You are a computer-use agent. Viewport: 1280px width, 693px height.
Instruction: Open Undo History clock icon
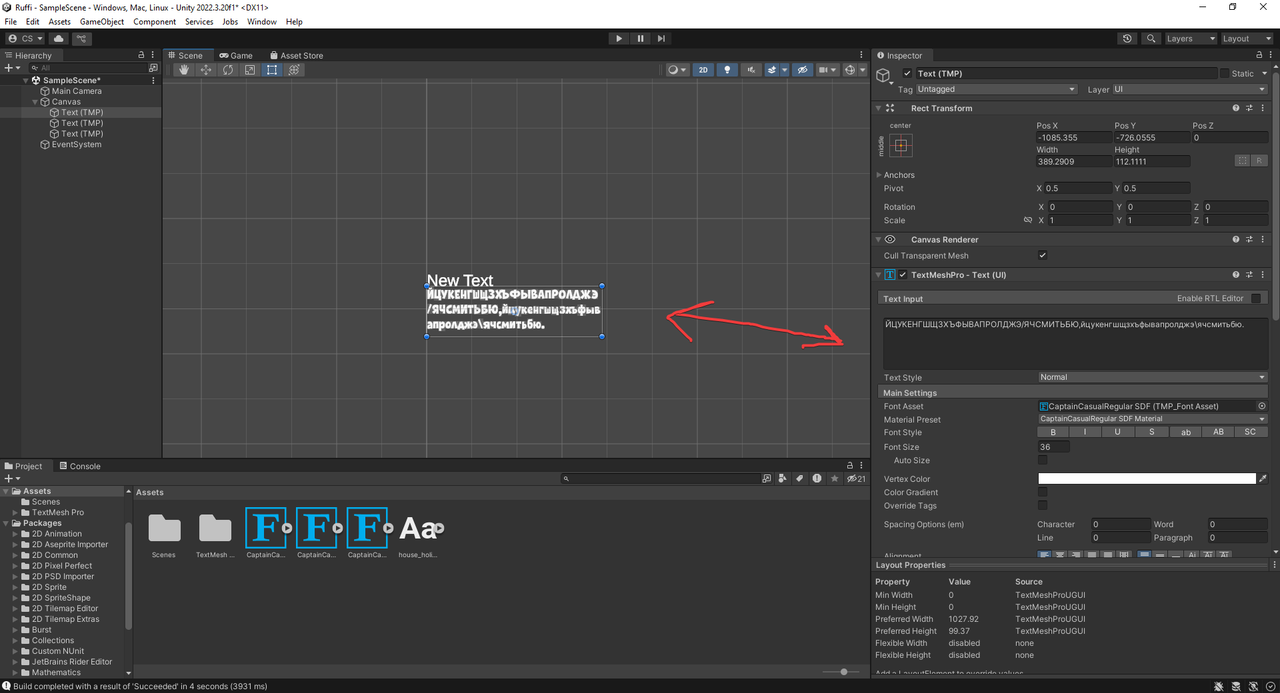[1127, 38]
